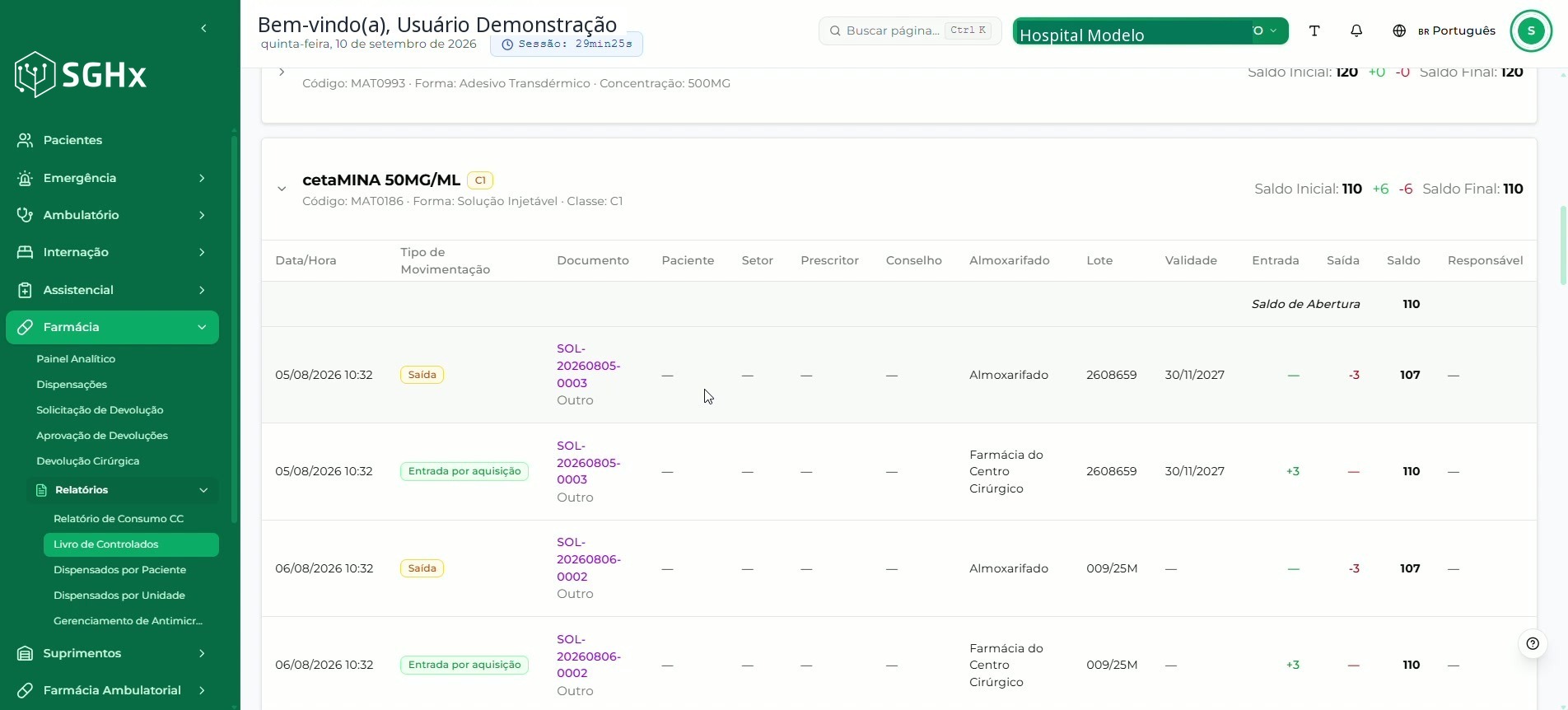The height and width of the screenshot is (710, 1568).
Task: Expand the Ambulatório menu
Action: (x=202, y=215)
